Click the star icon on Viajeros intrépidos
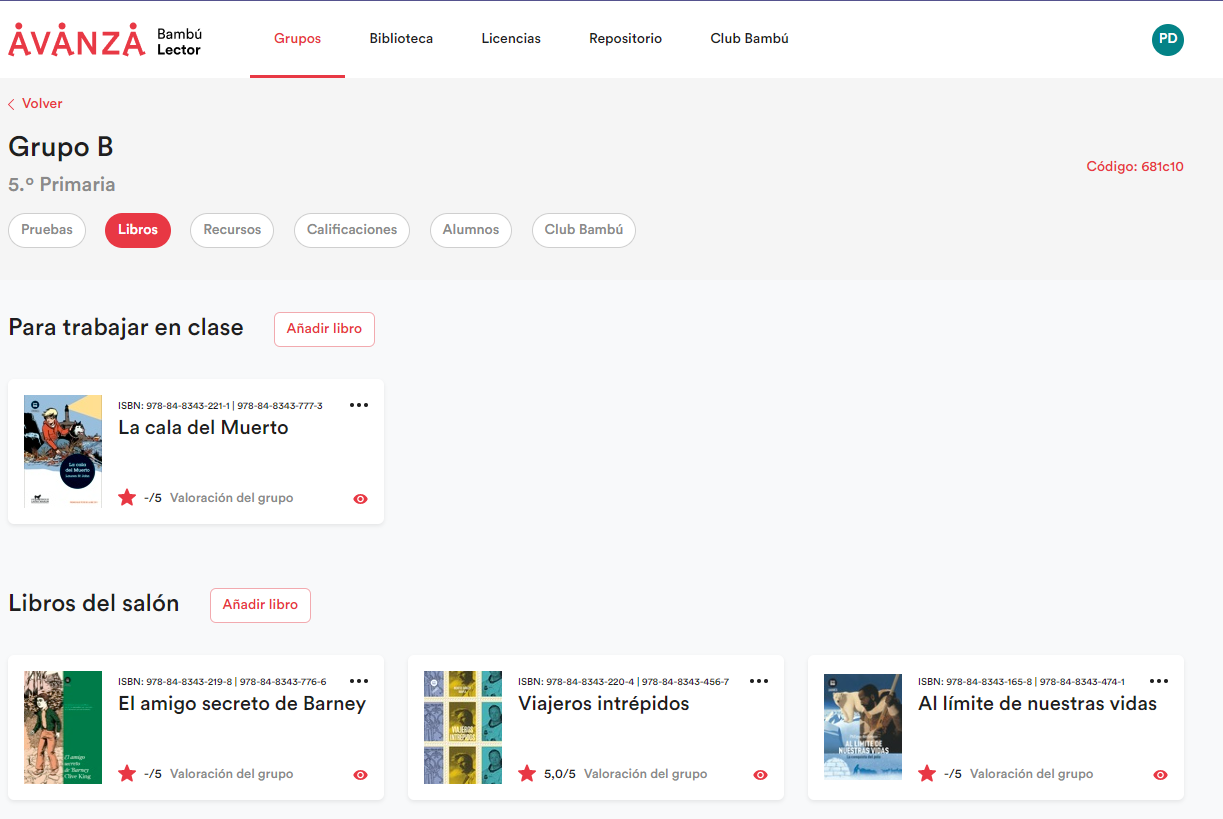The image size is (1223, 819). coord(527,774)
